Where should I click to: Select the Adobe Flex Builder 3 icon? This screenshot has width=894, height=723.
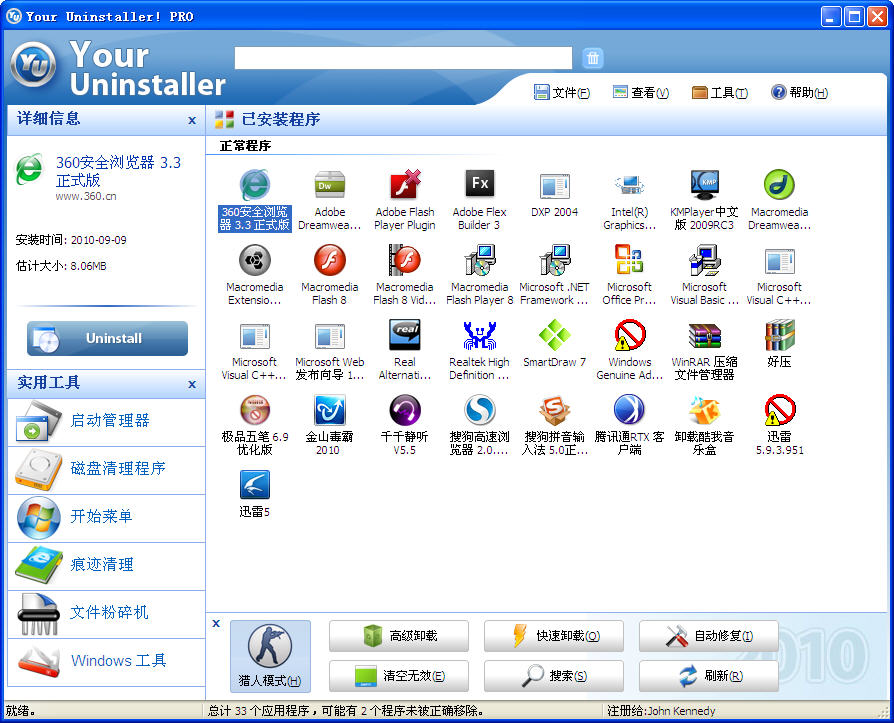point(480,186)
